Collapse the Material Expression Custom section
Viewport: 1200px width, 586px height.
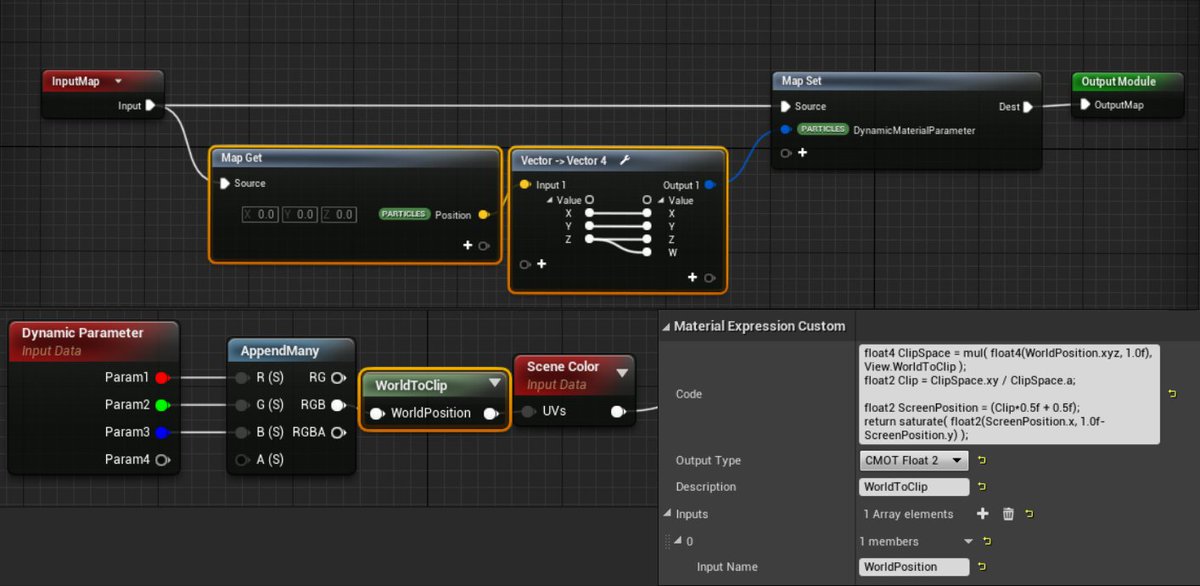click(x=665, y=326)
